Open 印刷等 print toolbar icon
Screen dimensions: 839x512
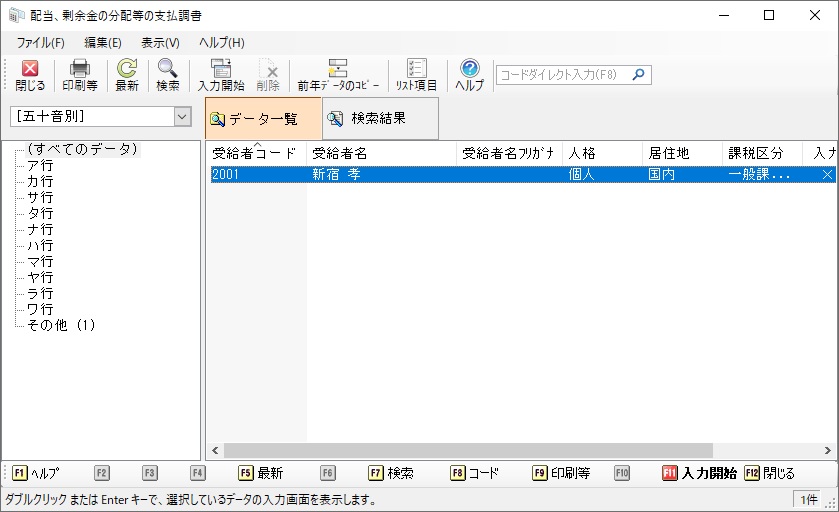pos(80,75)
